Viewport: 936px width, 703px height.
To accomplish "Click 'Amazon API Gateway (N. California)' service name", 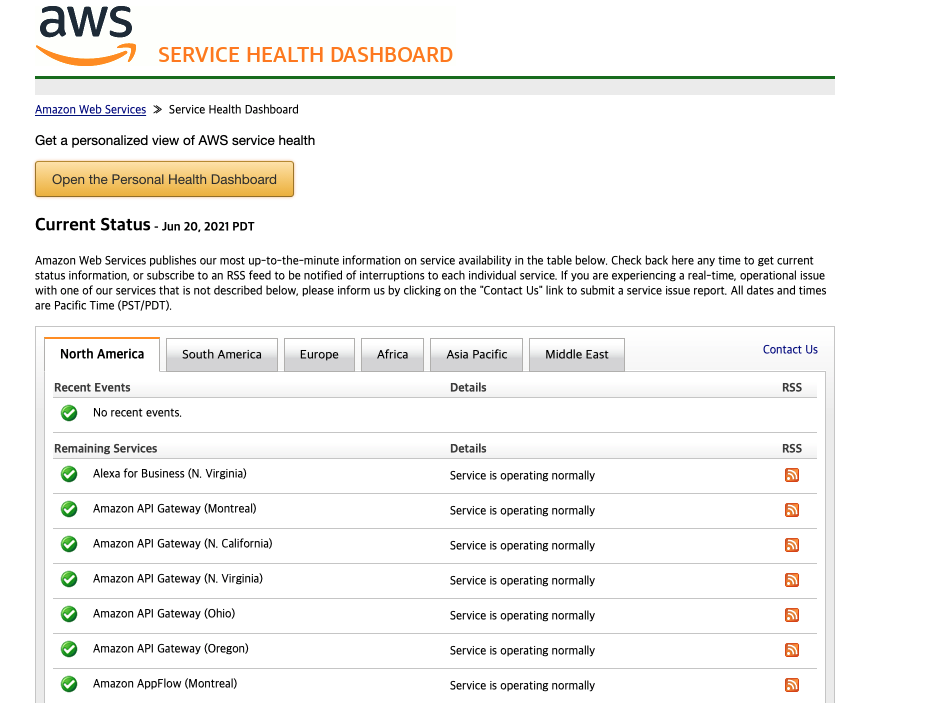I will 183,544.
